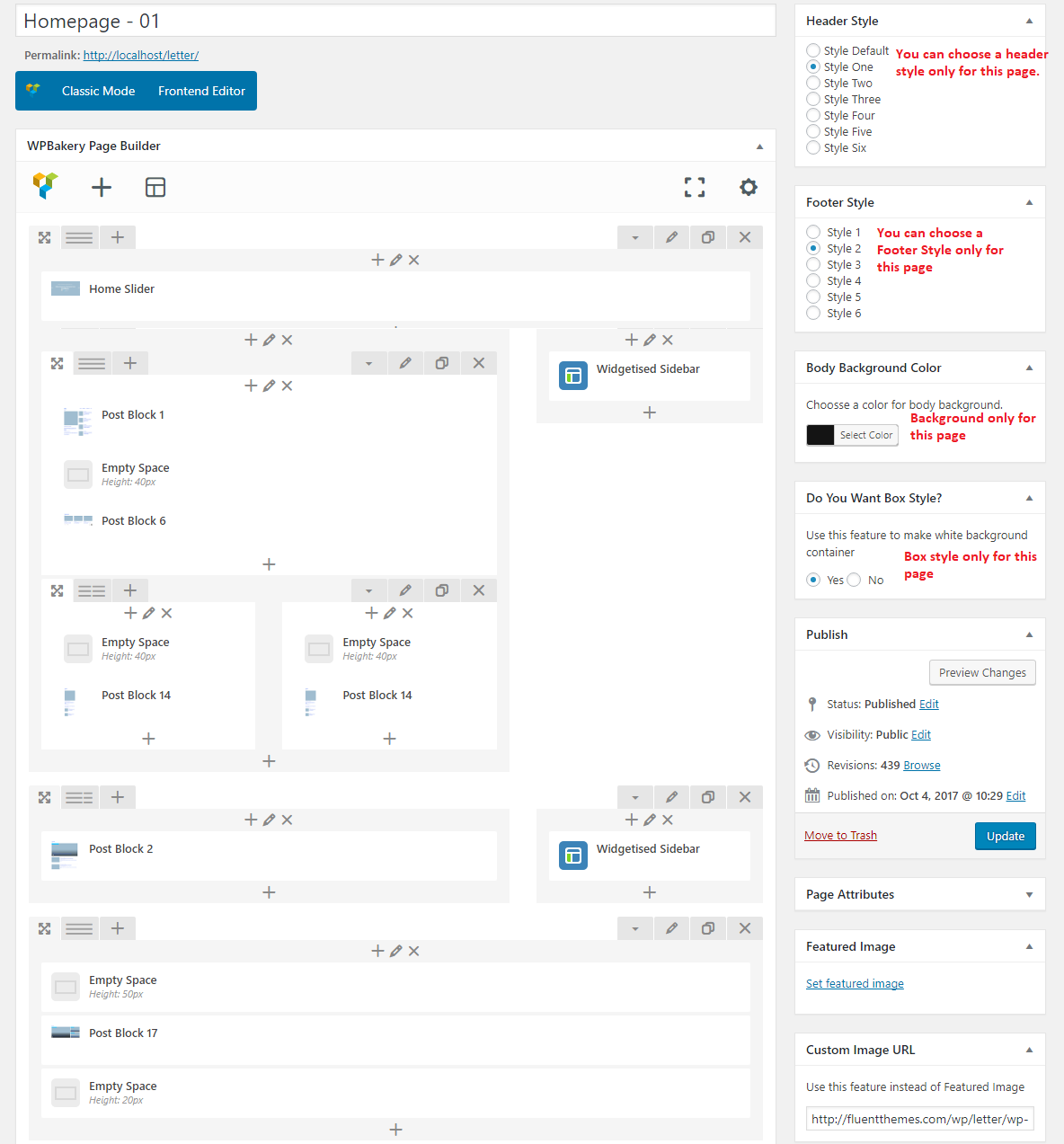This screenshot has width=1064, height=1144.
Task: Switch to Classic Mode
Action: 98,91
